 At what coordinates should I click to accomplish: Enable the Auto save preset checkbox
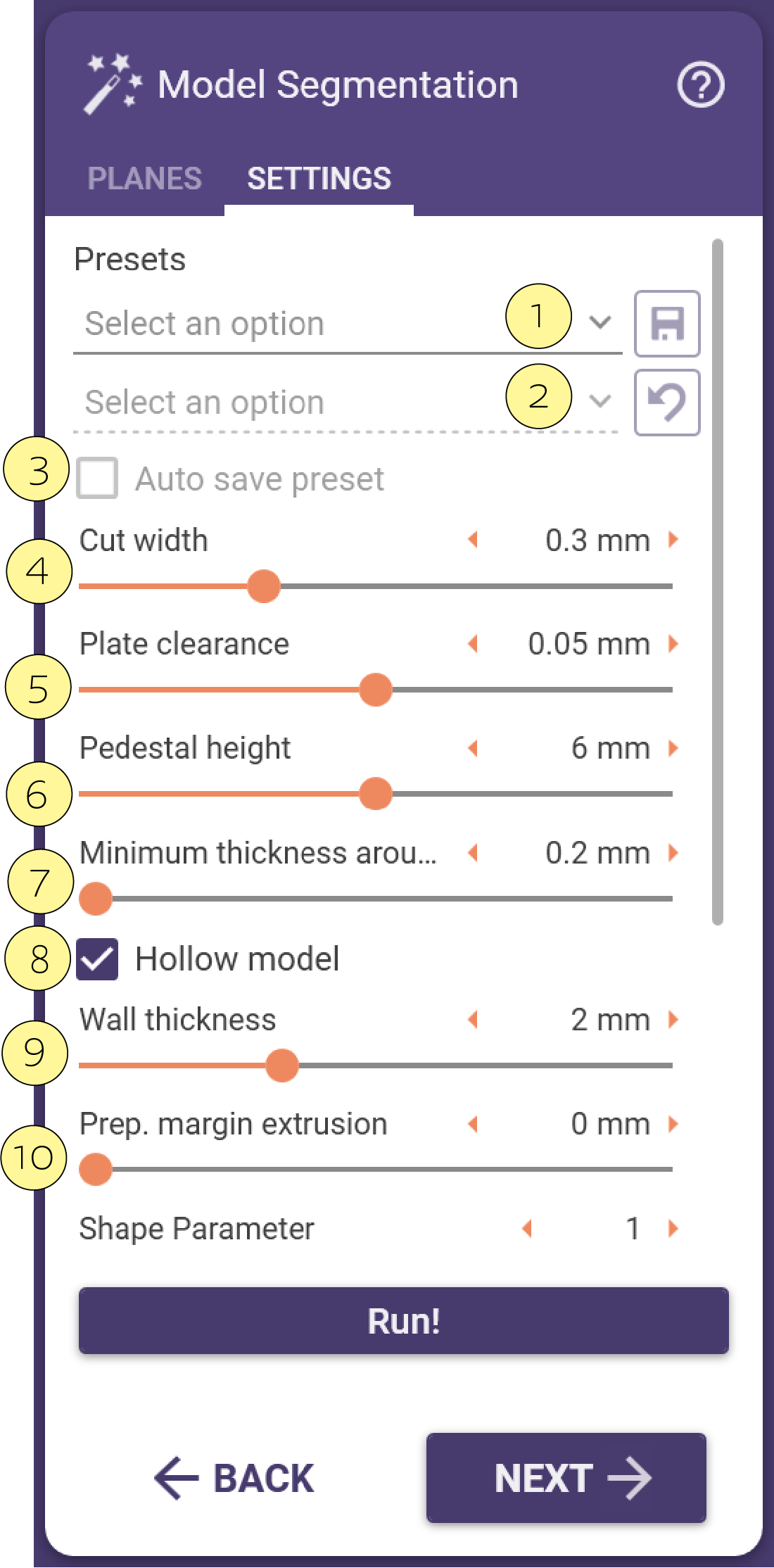97,479
